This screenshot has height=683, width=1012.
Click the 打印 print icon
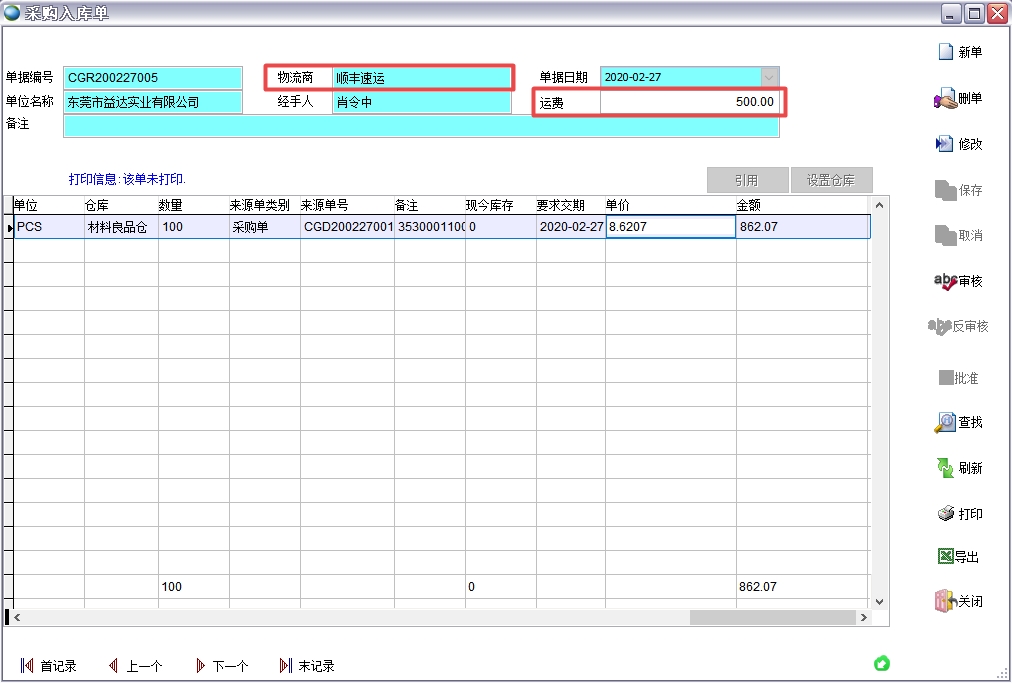click(945, 514)
